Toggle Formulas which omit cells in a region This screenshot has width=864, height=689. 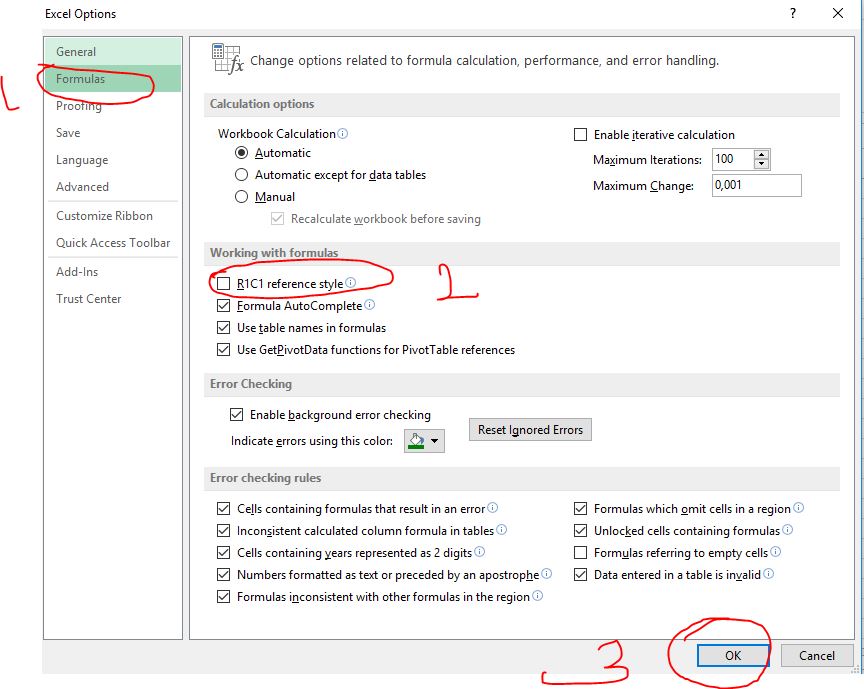click(x=580, y=508)
